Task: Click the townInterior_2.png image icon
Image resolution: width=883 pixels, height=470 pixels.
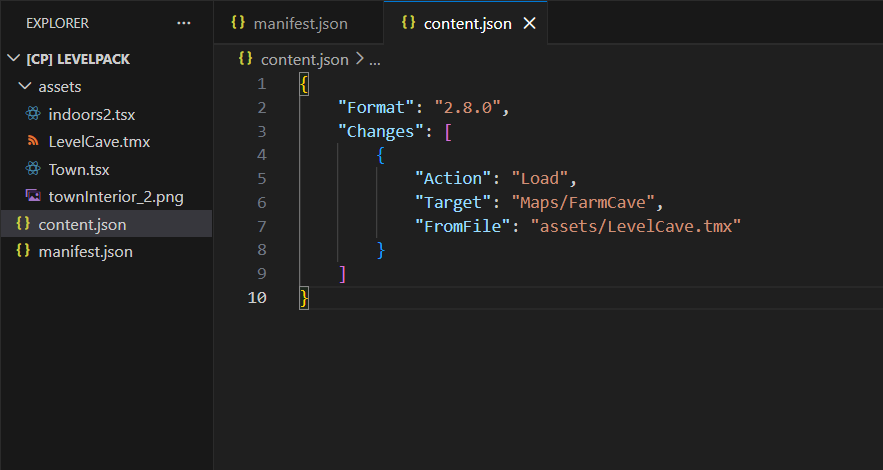Action: click(x=33, y=197)
